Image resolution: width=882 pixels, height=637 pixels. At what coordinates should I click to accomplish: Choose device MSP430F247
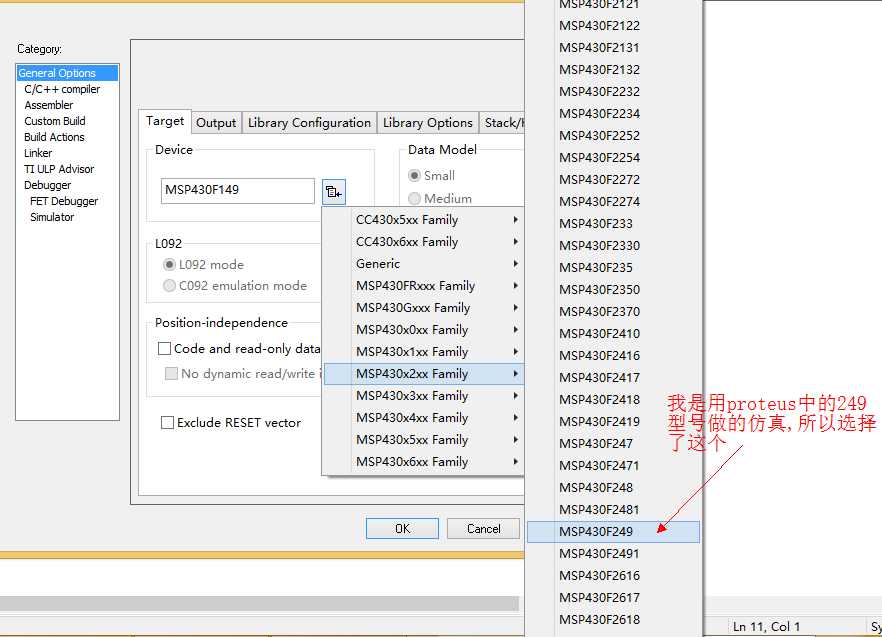pyautogui.click(x=613, y=443)
